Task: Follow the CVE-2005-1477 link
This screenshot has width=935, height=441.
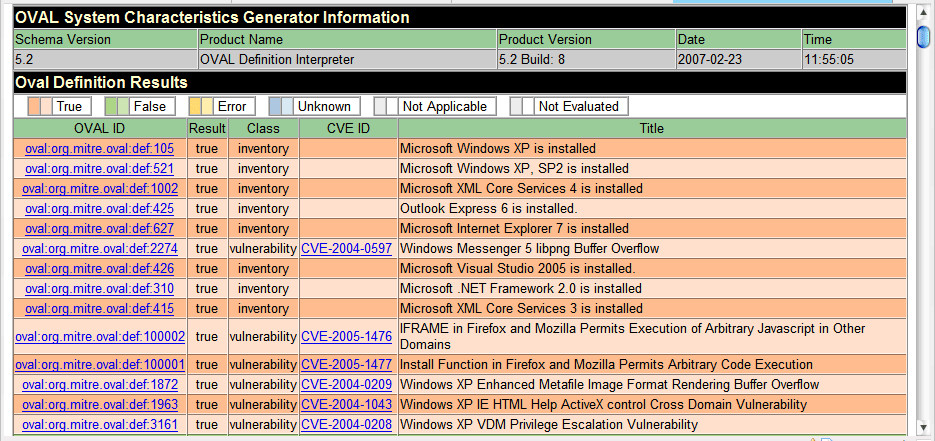Action: [x=346, y=364]
